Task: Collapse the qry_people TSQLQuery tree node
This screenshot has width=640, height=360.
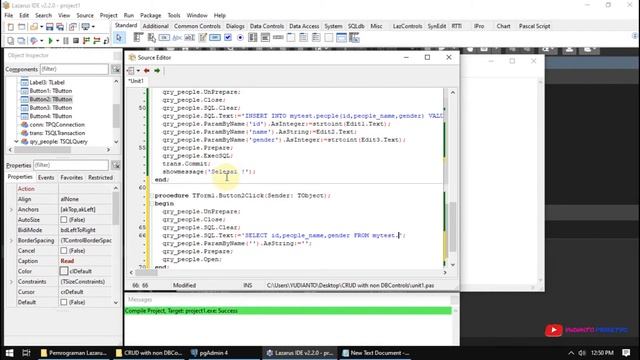Action: (16, 142)
